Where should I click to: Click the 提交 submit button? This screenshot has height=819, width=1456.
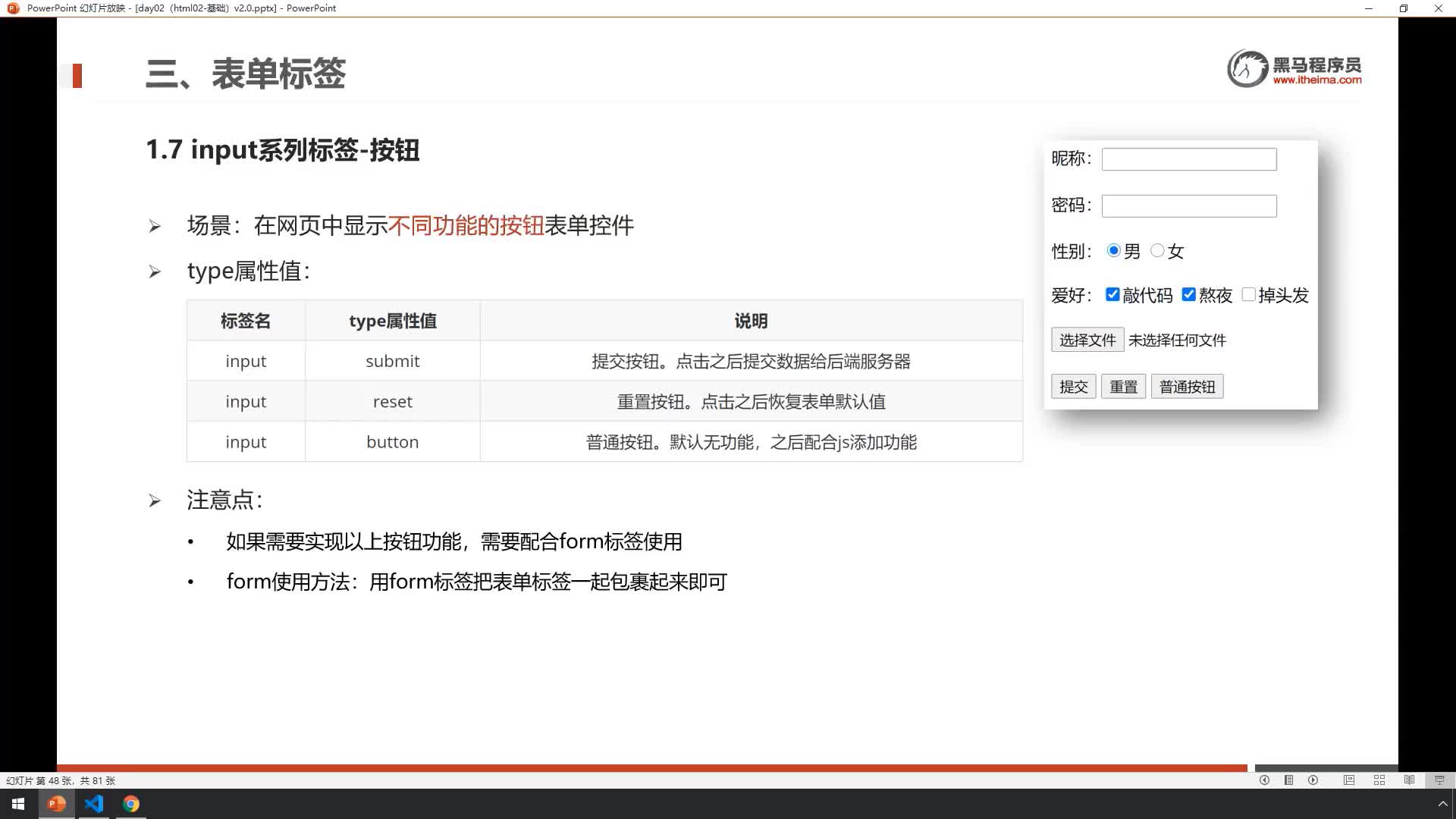click(x=1074, y=387)
